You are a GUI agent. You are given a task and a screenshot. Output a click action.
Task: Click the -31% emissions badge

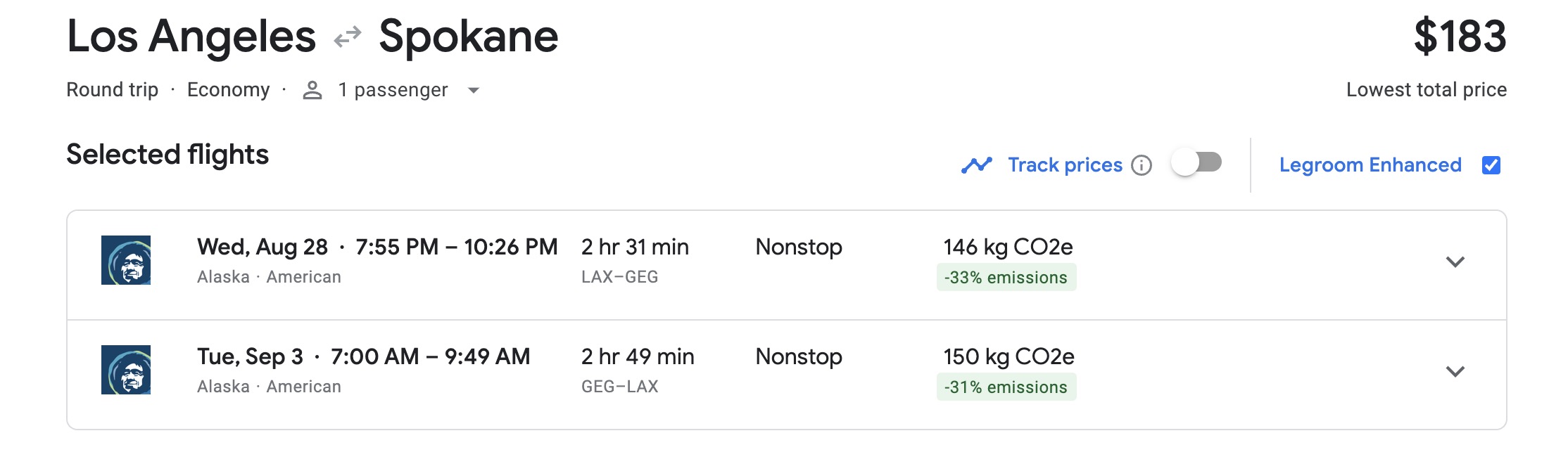1006,387
